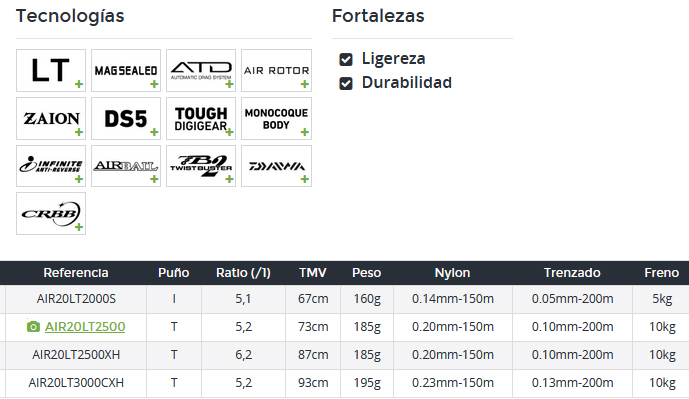Open the LT technology tile
Viewport: 689px width, 399px height.
51,70
